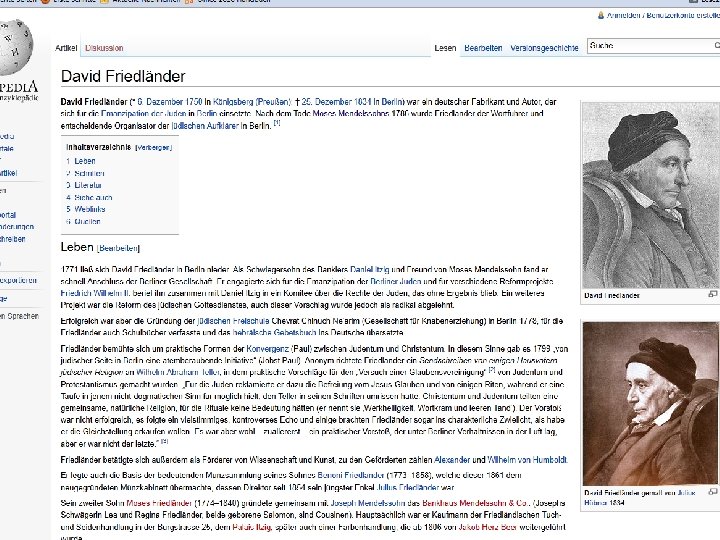Screen dimensions: 720x540
Task: Open the Joseph Mendelssohn link
Action: tap(369, 503)
